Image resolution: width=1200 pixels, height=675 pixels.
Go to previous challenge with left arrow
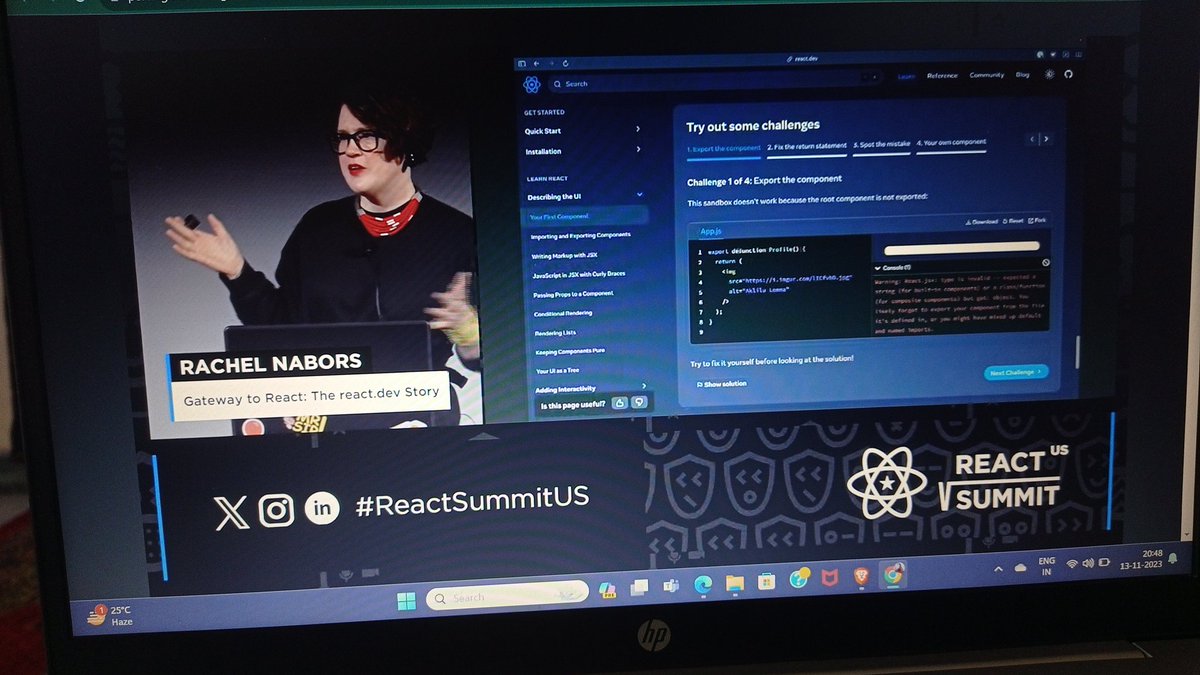(1034, 139)
